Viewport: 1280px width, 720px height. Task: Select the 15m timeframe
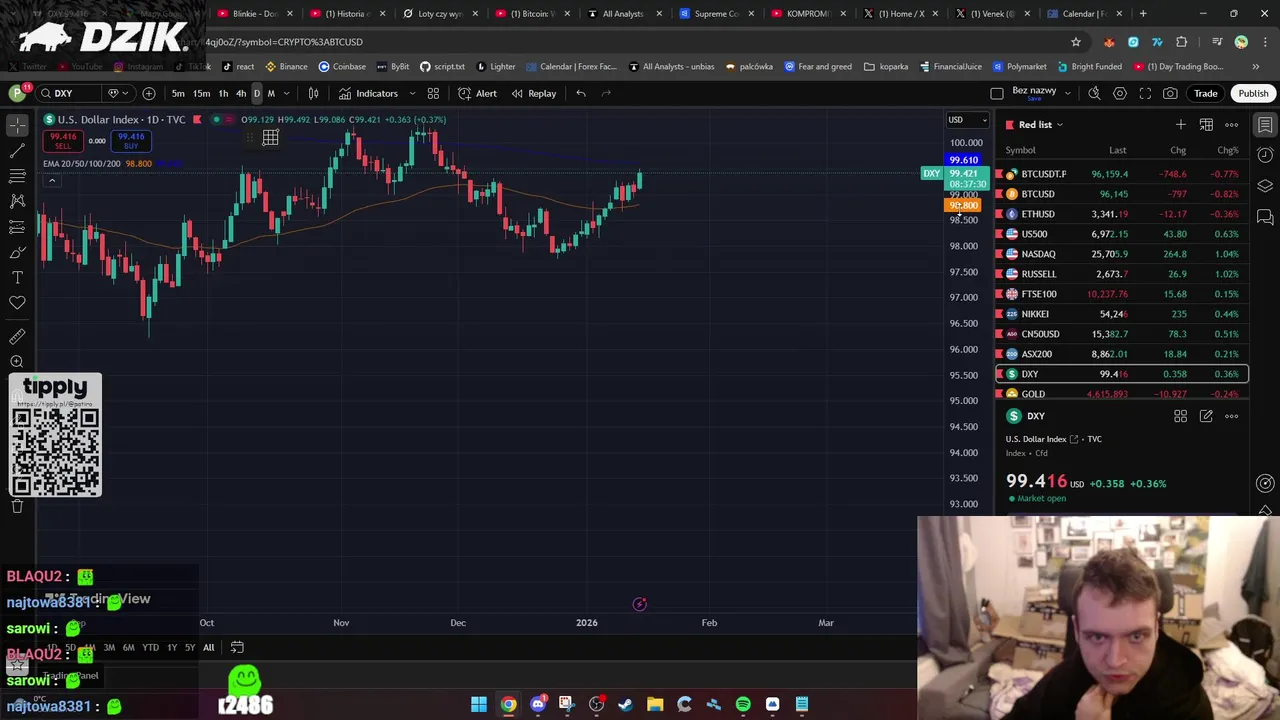pos(201,93)
